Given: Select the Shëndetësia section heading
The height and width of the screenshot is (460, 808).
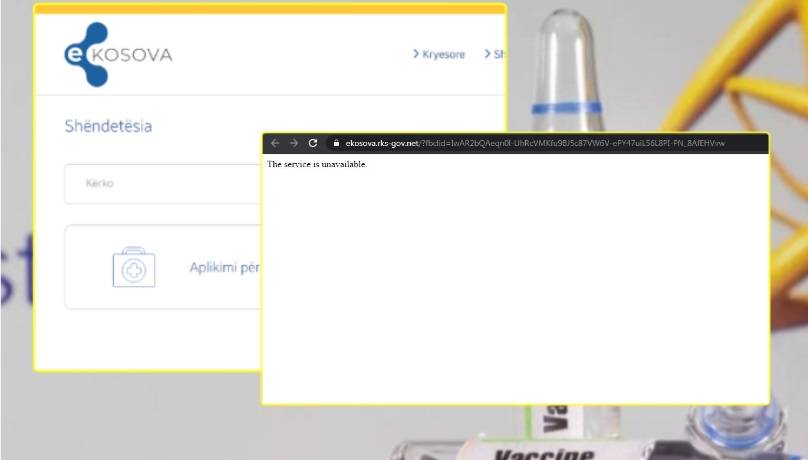Looking at the screenshot, I should (108, 126).
